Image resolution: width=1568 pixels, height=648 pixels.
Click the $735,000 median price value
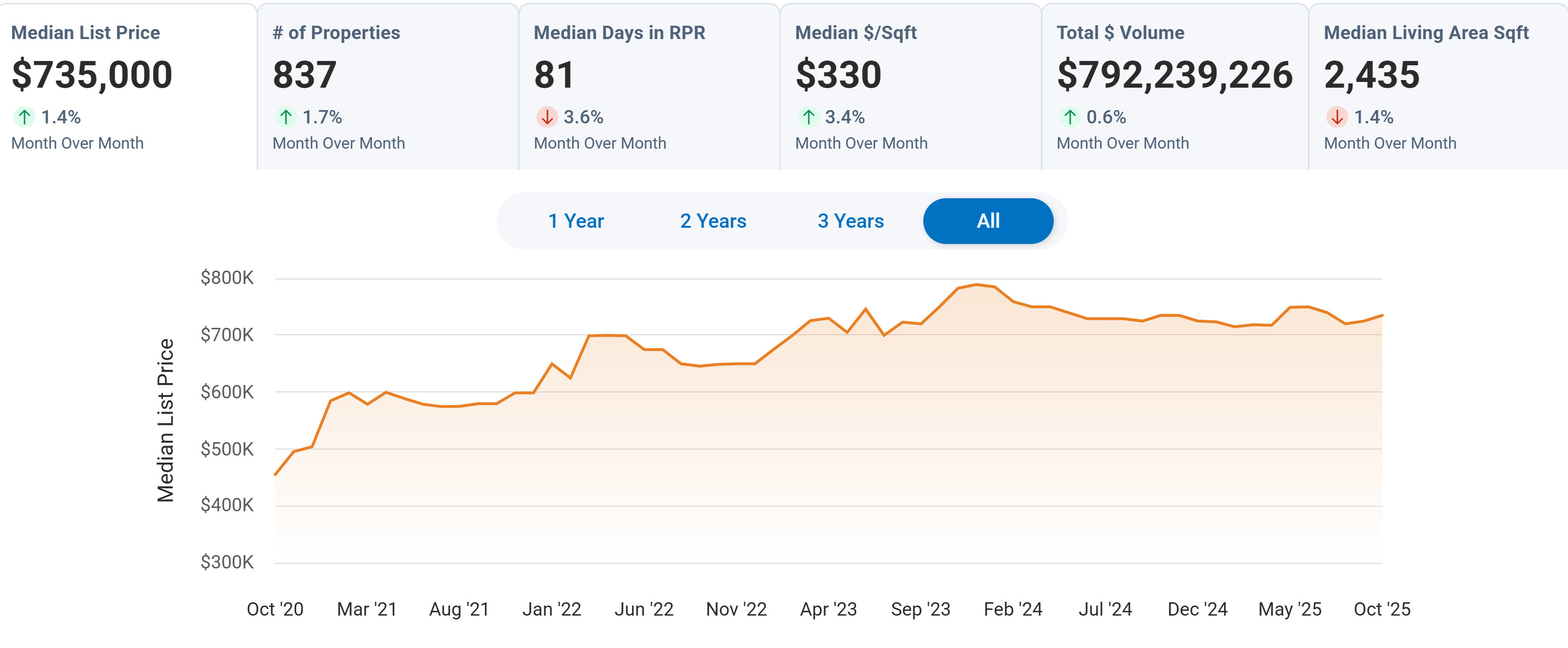92,75
